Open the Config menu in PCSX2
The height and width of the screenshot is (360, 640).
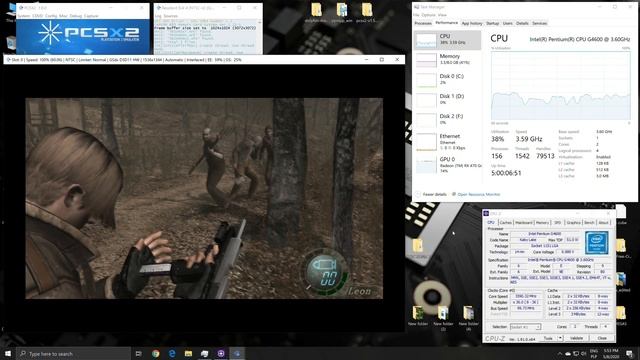[51, 16]
